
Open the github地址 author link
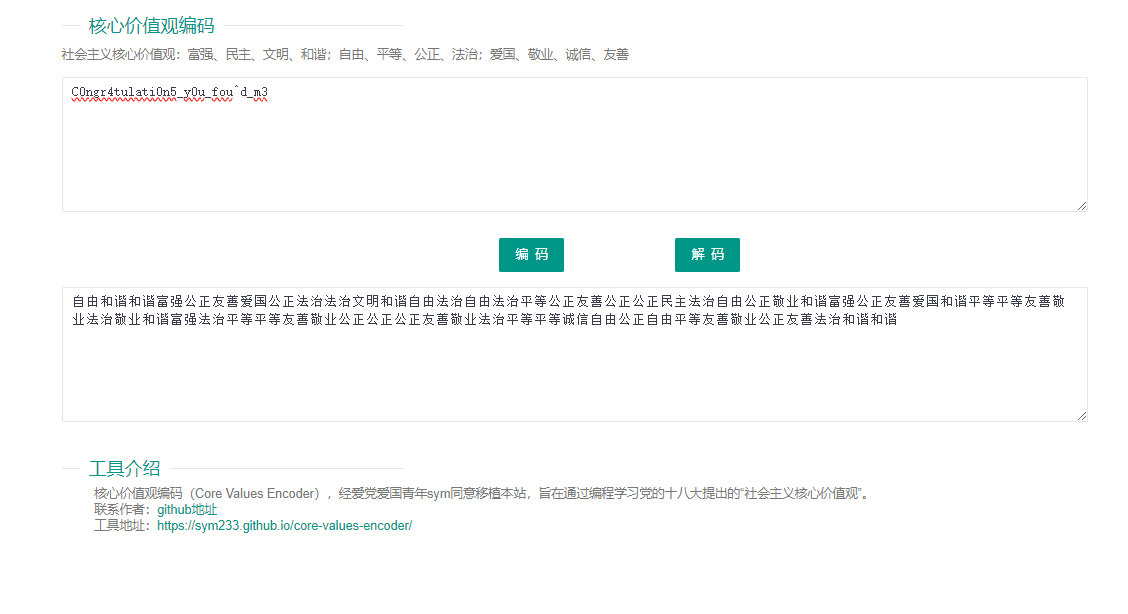point(187,509)
